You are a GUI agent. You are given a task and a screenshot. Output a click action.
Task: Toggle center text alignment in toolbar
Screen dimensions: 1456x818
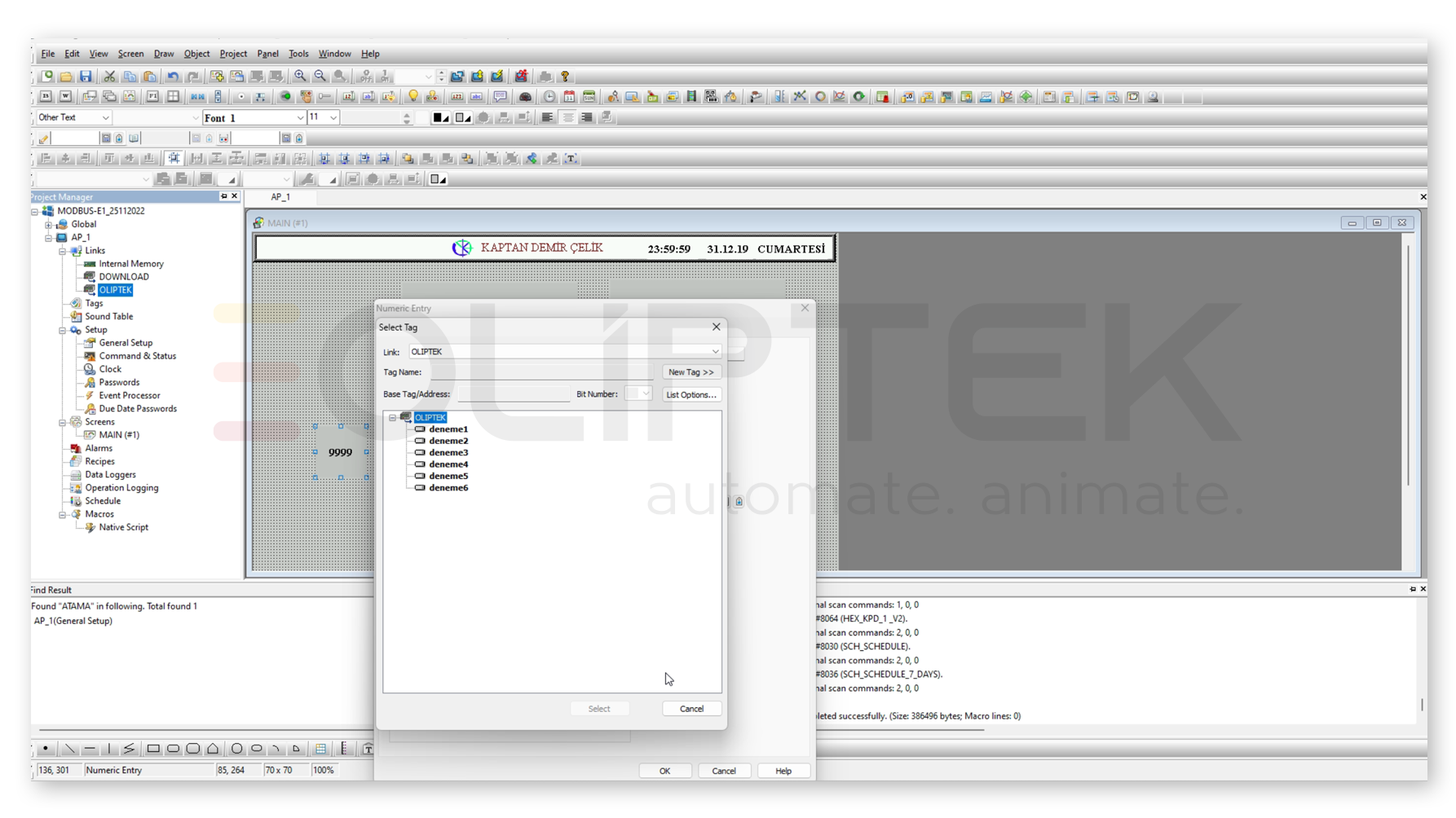567,117
